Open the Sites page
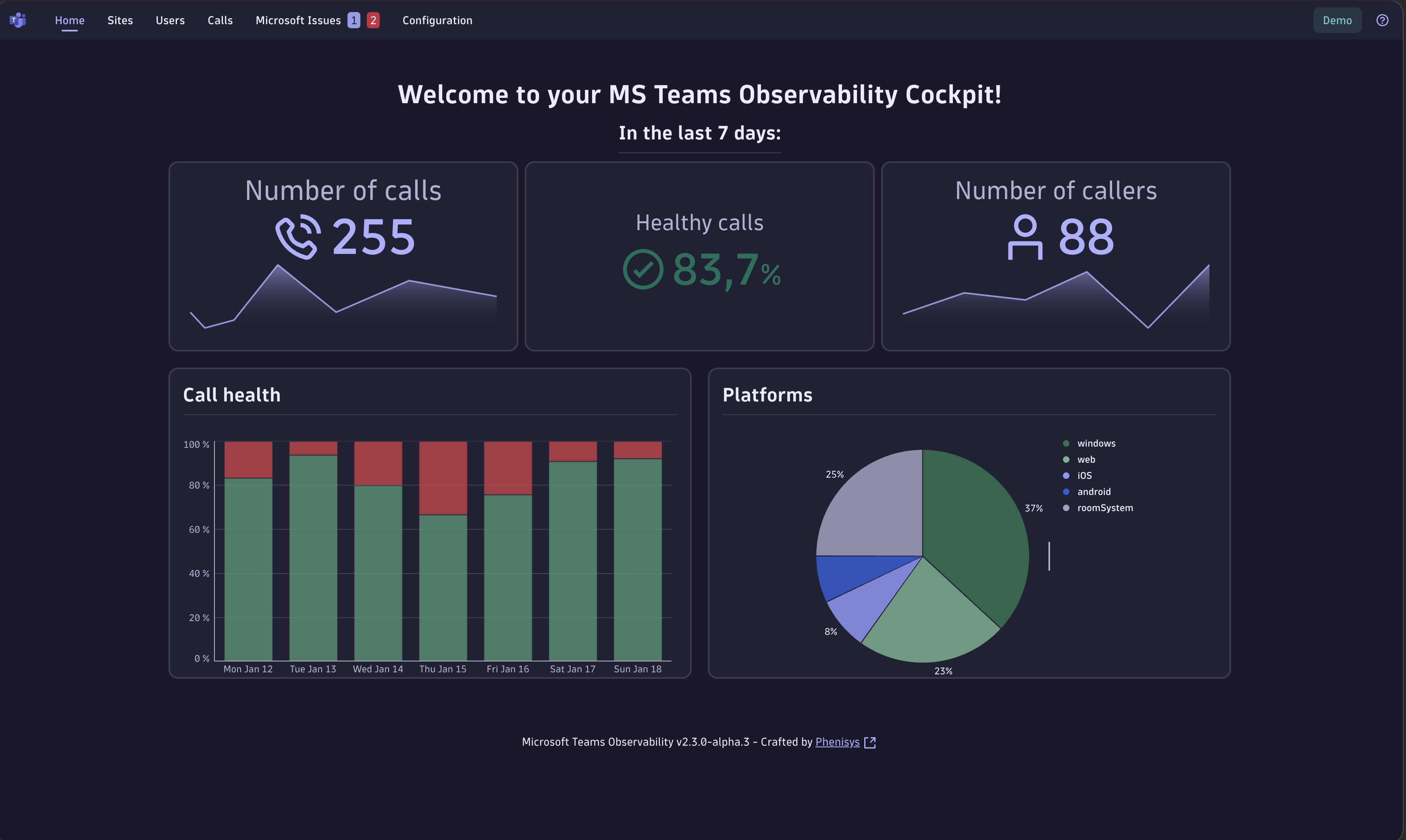Image resolution: width=1406 pixels, height=840 pixels. (119, 20)
